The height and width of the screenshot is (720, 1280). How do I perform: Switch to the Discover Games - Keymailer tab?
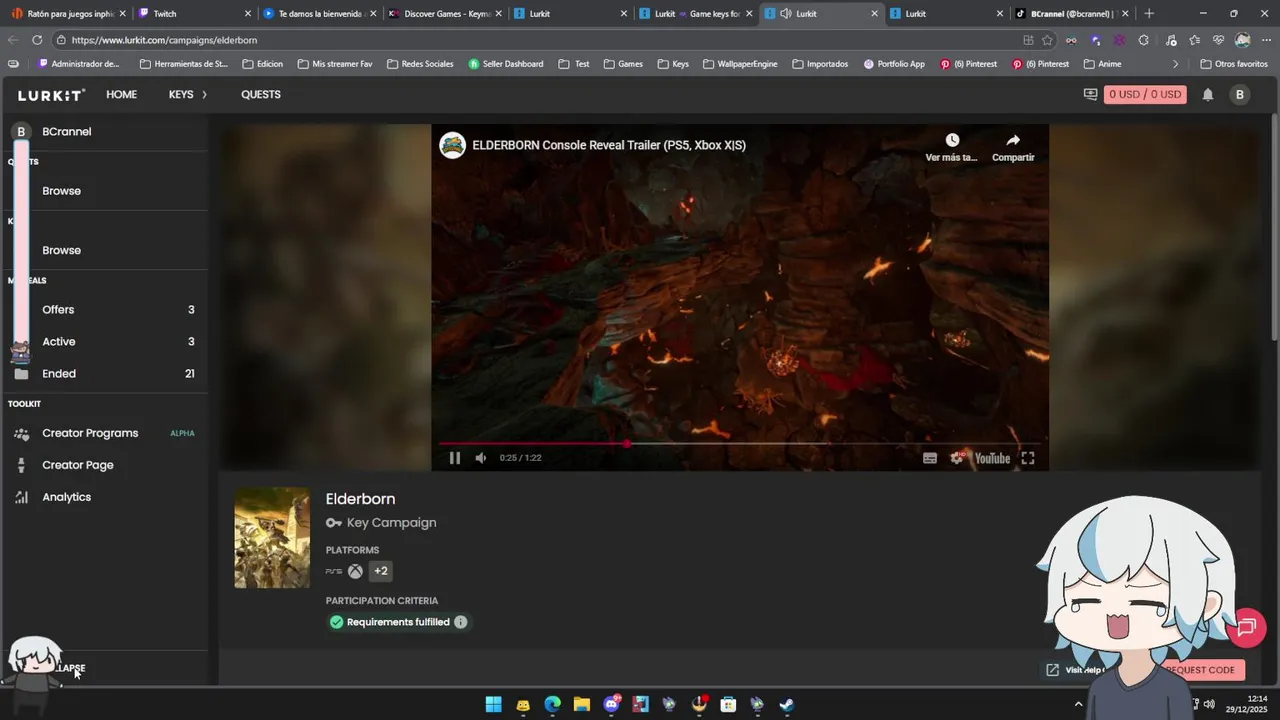click(445, 14)
